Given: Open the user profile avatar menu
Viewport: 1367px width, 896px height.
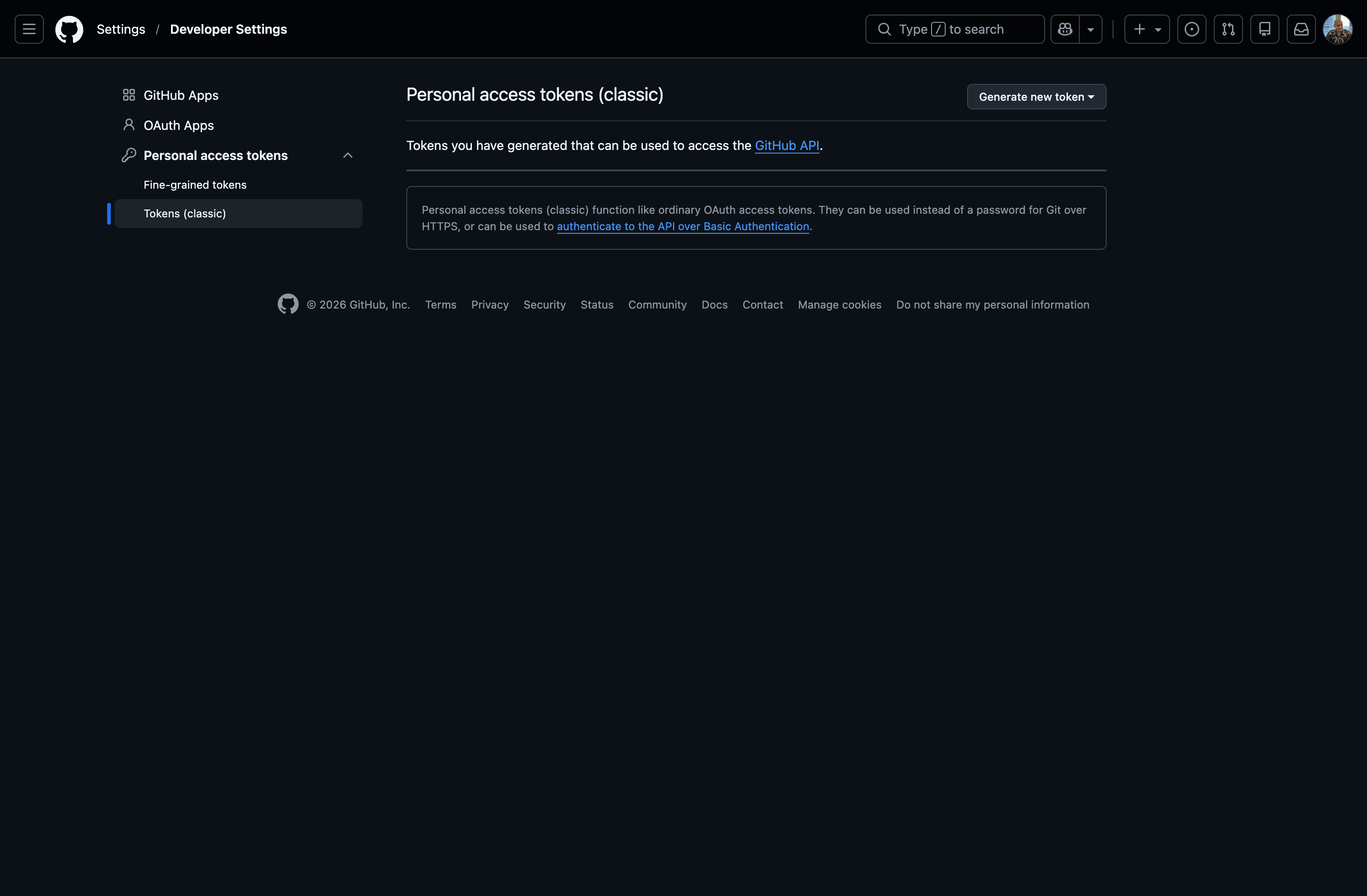Looking at the screenshot, I should pos(1337,29).
